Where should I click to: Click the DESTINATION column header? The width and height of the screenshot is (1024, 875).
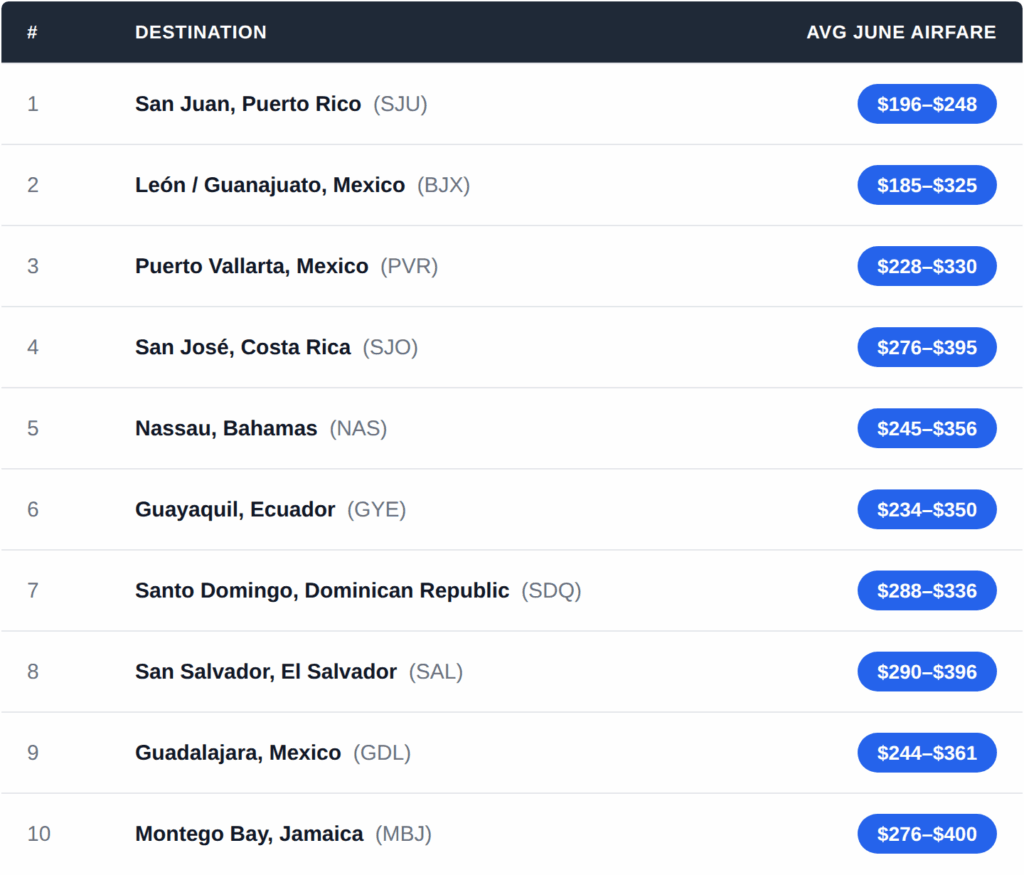coord(201,32)
